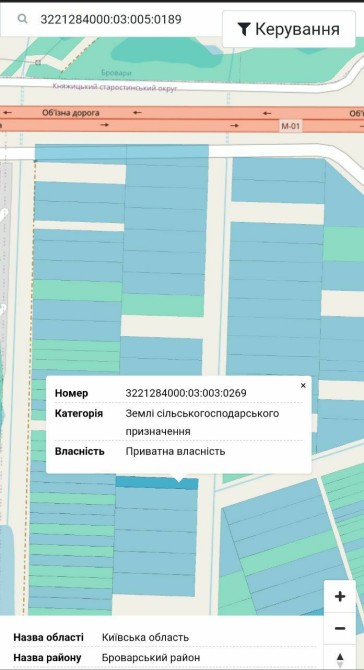Screen dimensions: 364x670
Task: Close the parcel info popup
Action: 303,385
